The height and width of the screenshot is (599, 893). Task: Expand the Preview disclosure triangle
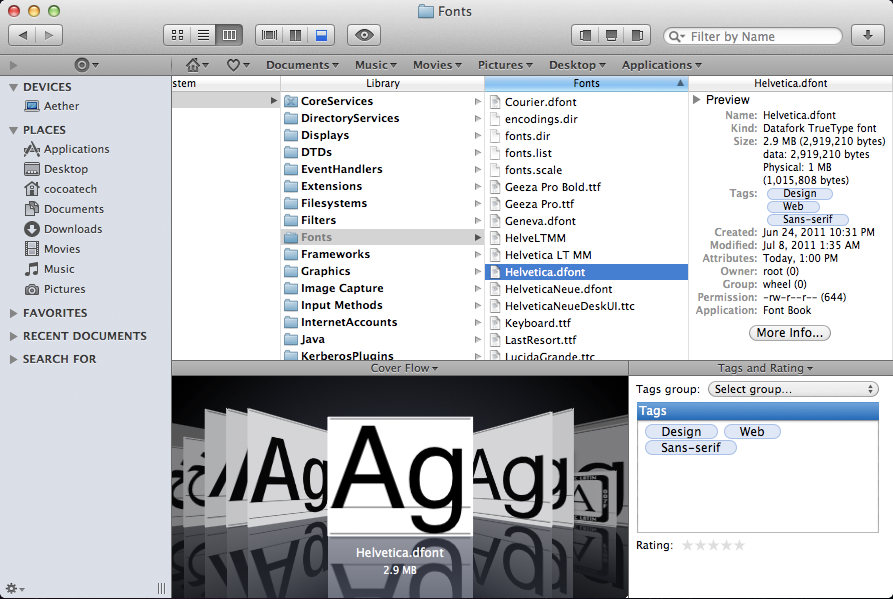point(697,100)
